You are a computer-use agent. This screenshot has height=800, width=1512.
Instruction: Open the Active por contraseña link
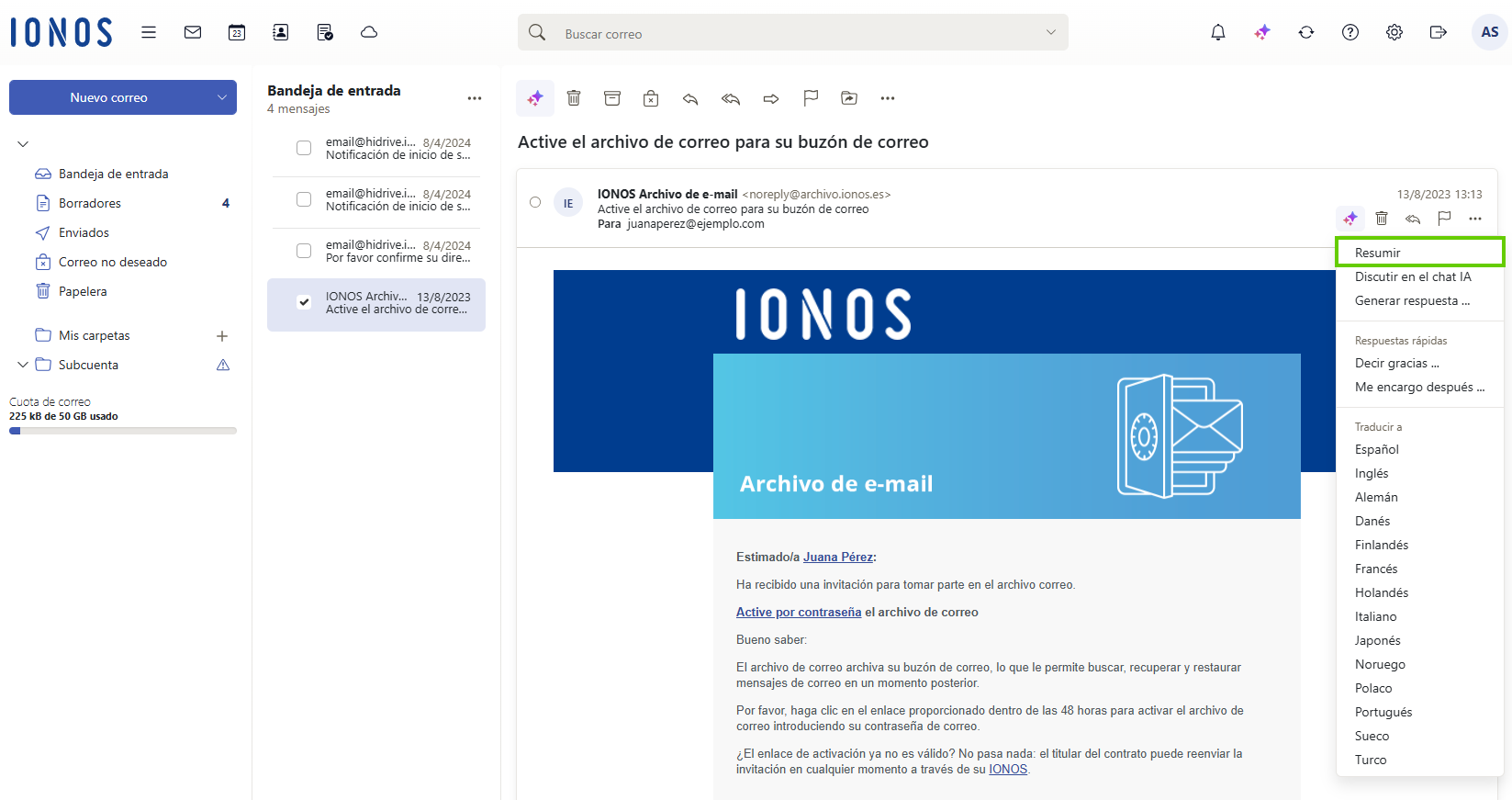click(799, 612)
